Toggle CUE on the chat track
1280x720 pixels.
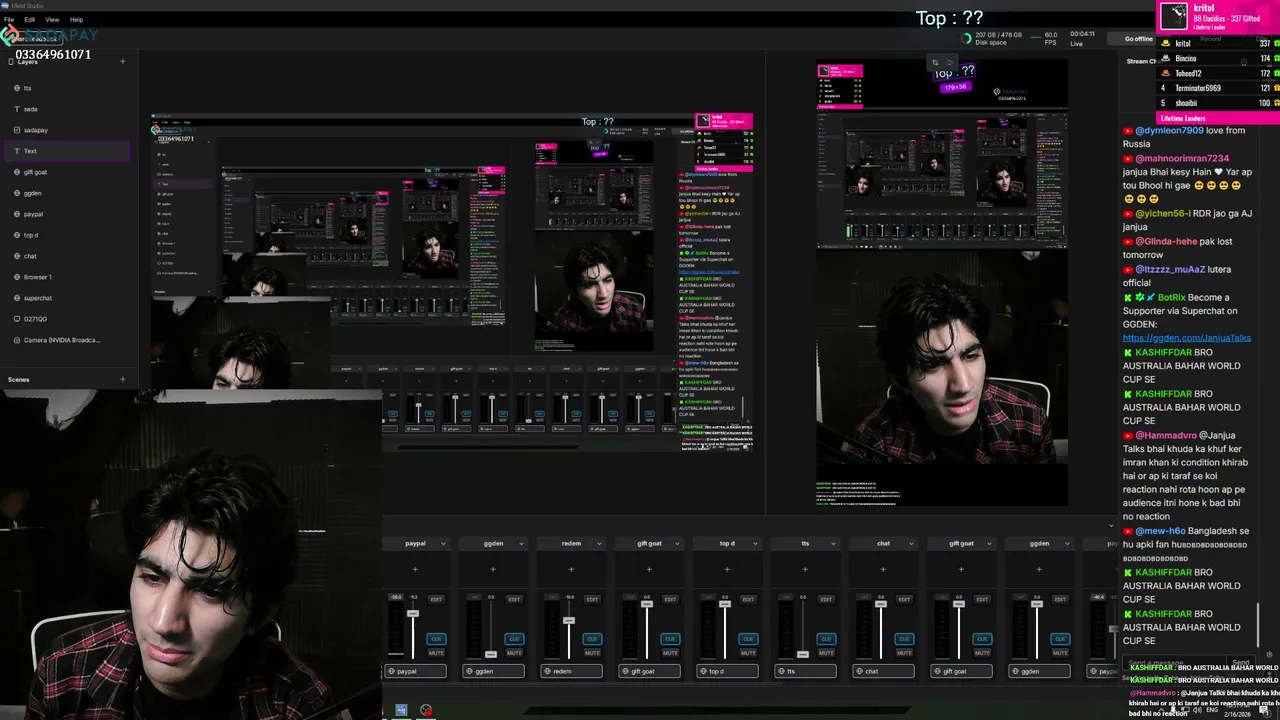pos(904,639)
